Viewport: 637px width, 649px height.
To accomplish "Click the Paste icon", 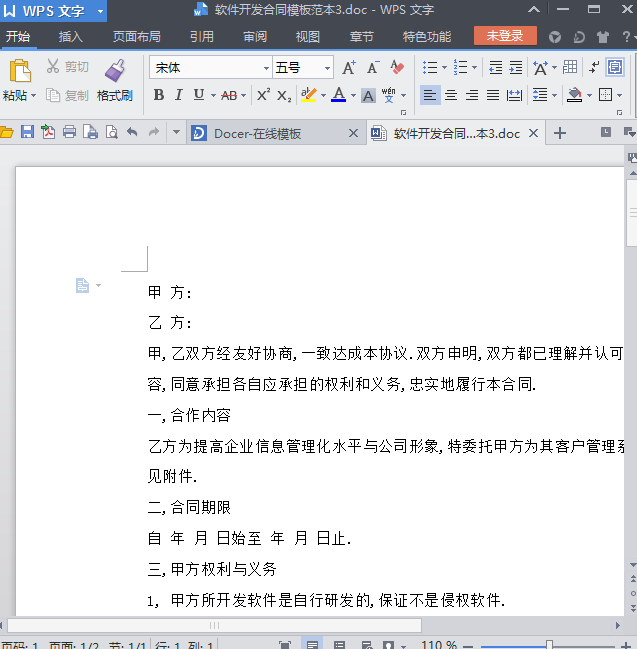I will point(19,71).
